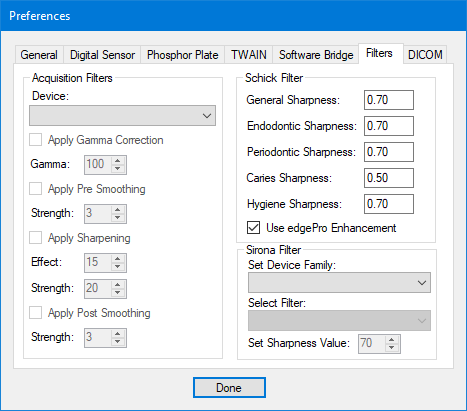467x411 pixels.
Task: Expand the Set Device Family dropdown
Action: (x=339, y=283)
